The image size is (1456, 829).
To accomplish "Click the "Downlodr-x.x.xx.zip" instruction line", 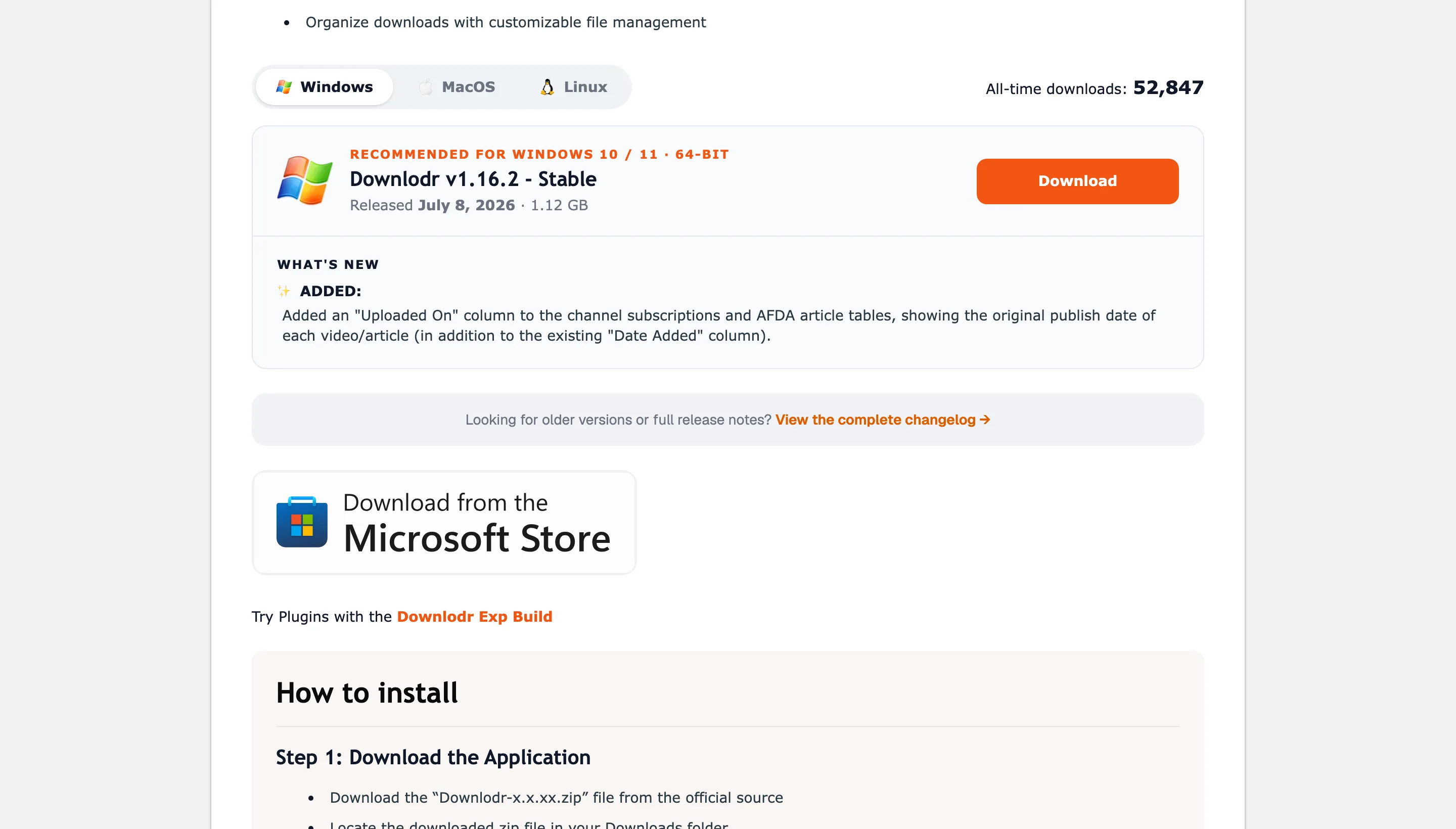I will pyautogui.click(x=556, y=798).
